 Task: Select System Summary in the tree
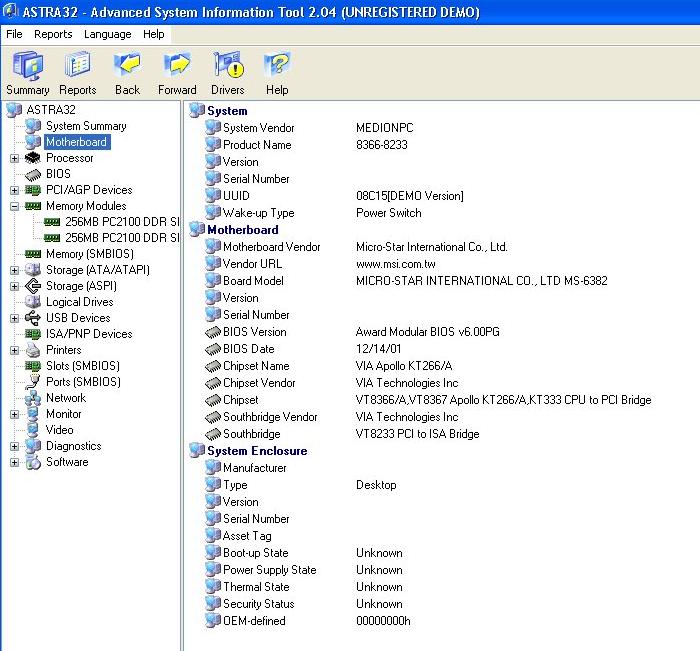86,126
